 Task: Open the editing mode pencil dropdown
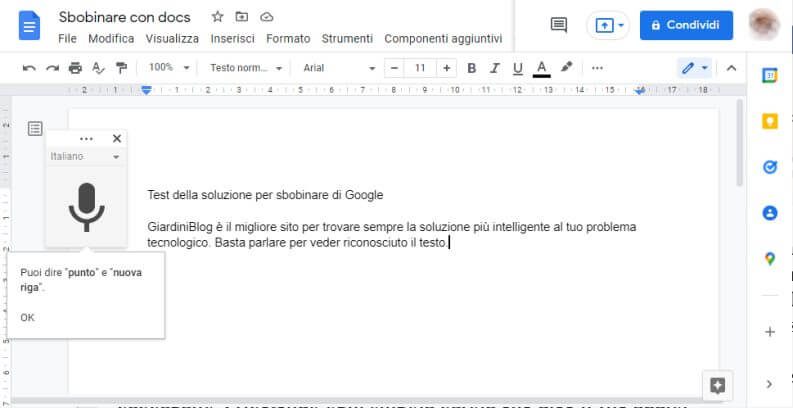coord(694,68)
